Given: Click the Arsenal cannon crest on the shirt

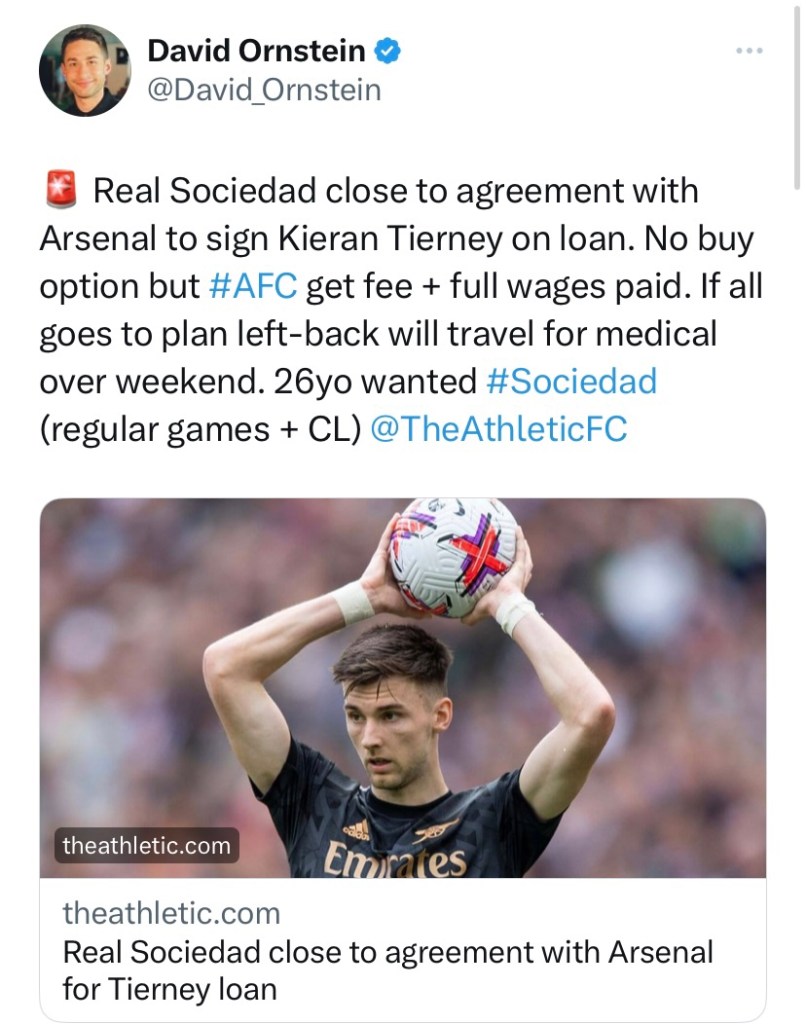Looking at the screenshot, I should [x=437, y=830].
